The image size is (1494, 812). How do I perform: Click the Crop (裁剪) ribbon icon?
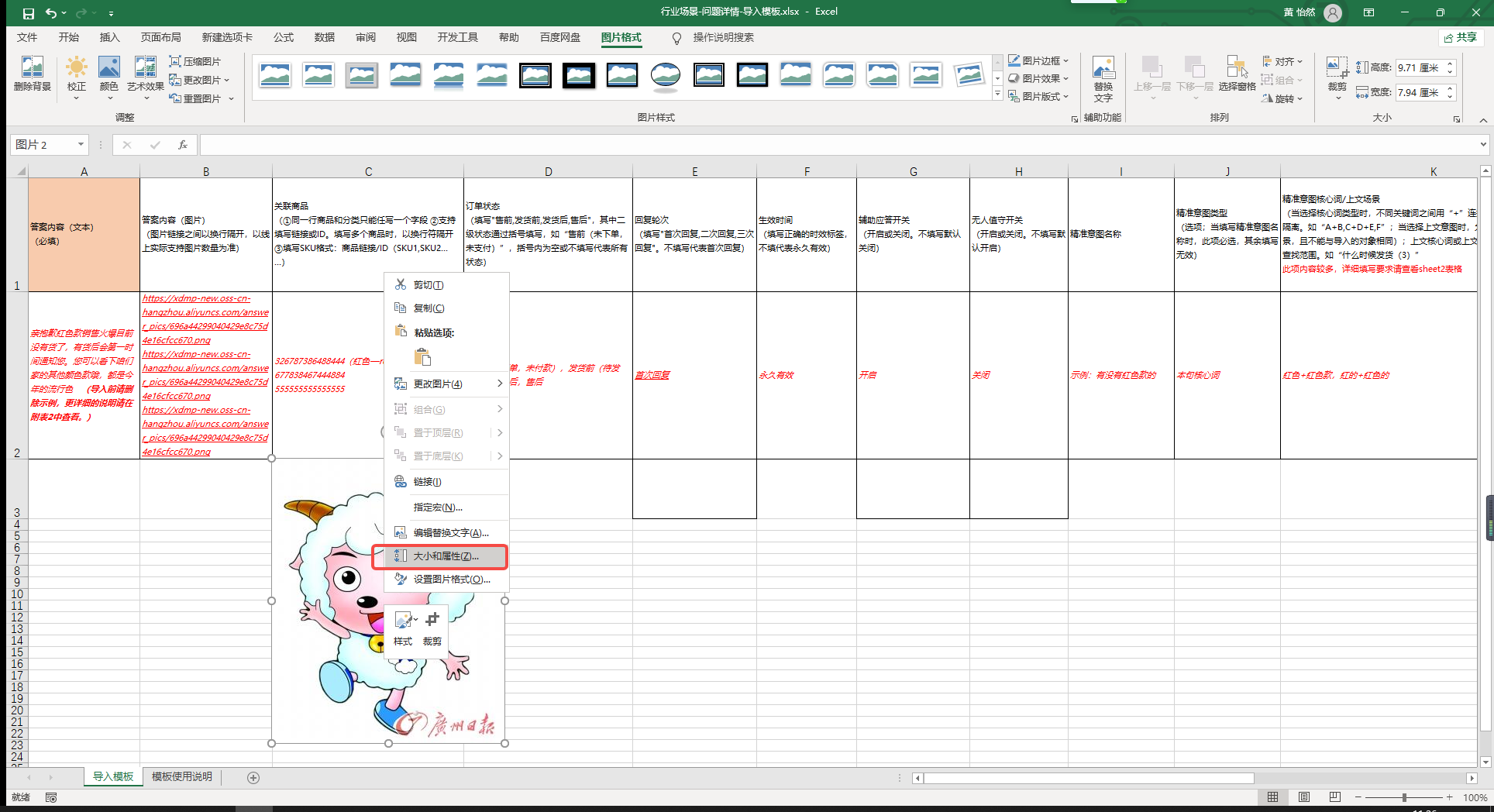1337,77
